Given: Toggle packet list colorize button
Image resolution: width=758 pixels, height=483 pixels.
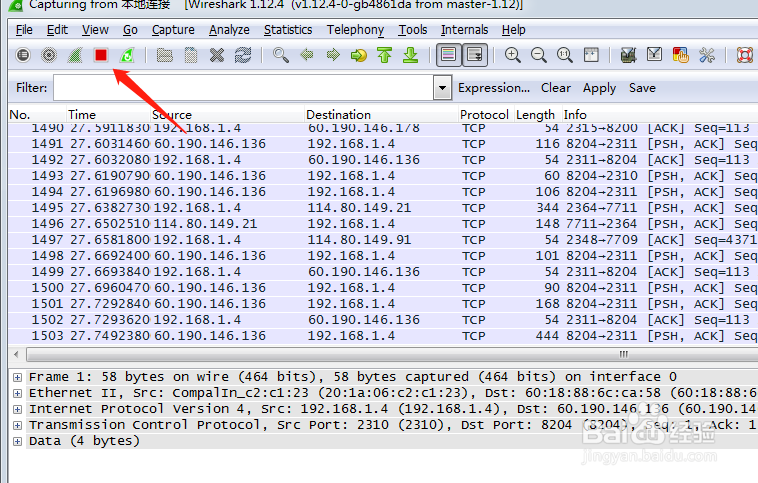Looking at the screenshot, I should point(449,55).
